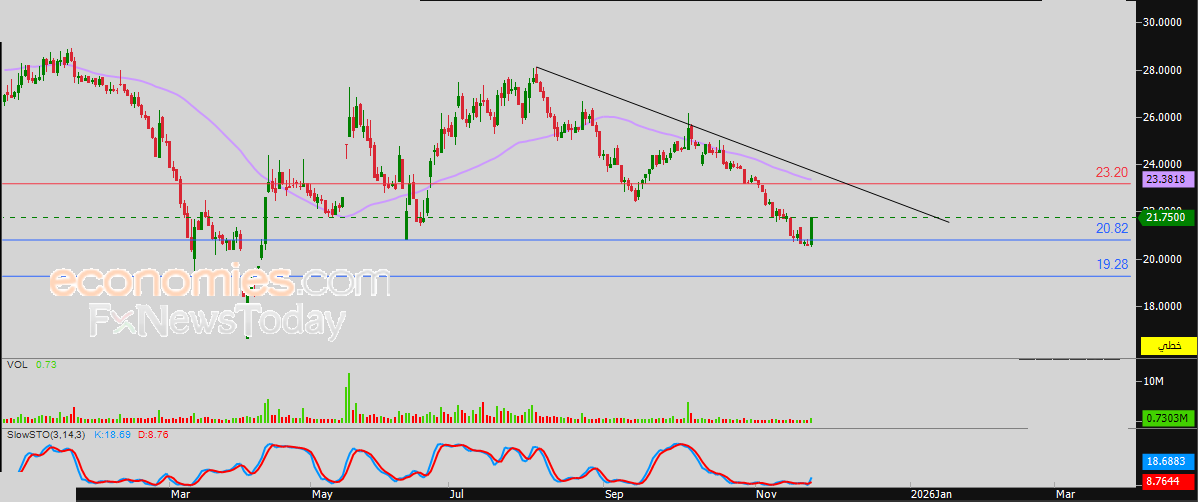Click the 26.0000 price axis label
This screenshot has height=502, width=1198.
(1163, 118)
